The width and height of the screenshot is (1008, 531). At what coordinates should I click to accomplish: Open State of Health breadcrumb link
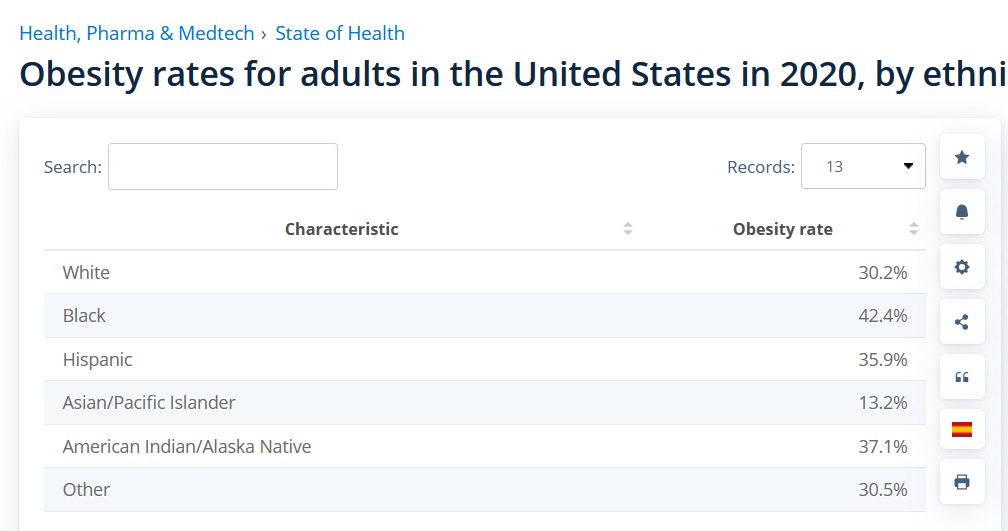[x=340, y=33]
